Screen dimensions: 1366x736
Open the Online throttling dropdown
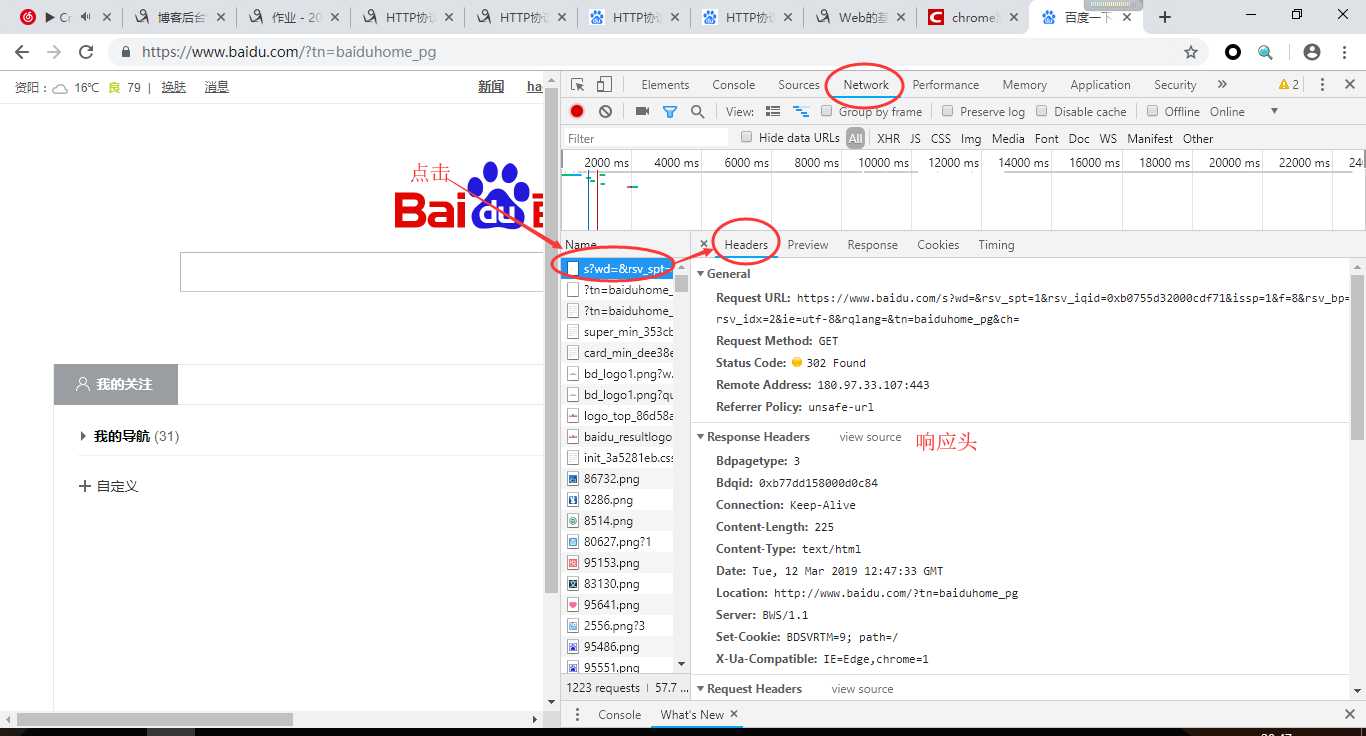[x=1244, y=111]
